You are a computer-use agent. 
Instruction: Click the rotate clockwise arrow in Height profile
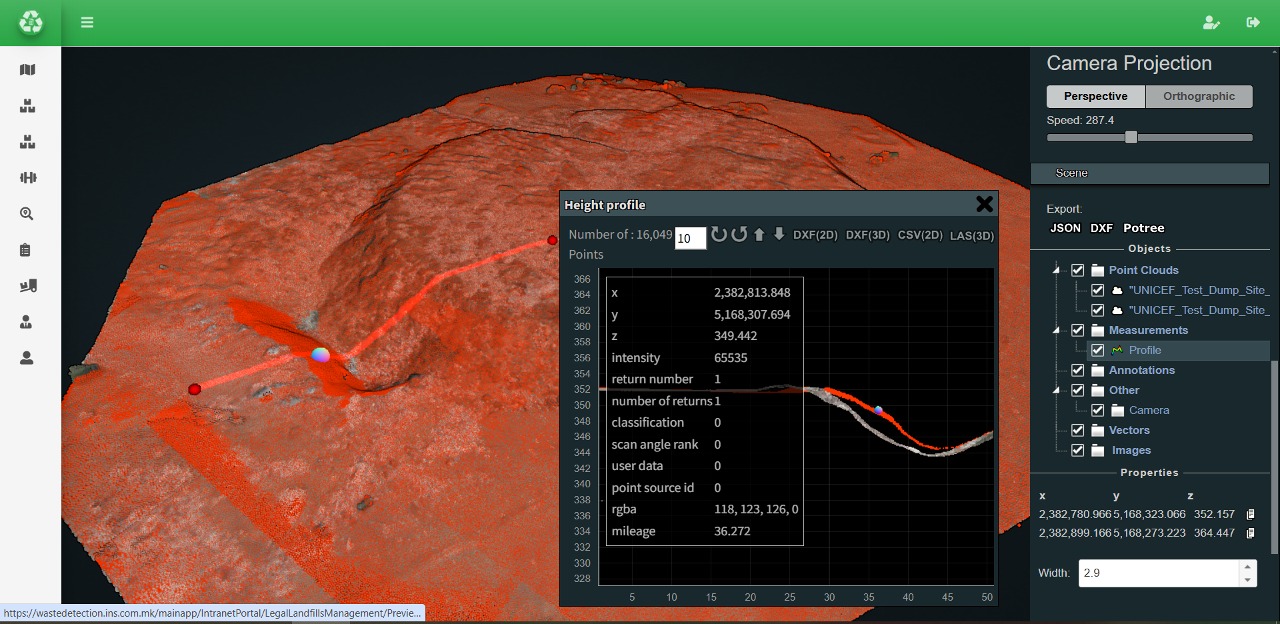[719, 235]
